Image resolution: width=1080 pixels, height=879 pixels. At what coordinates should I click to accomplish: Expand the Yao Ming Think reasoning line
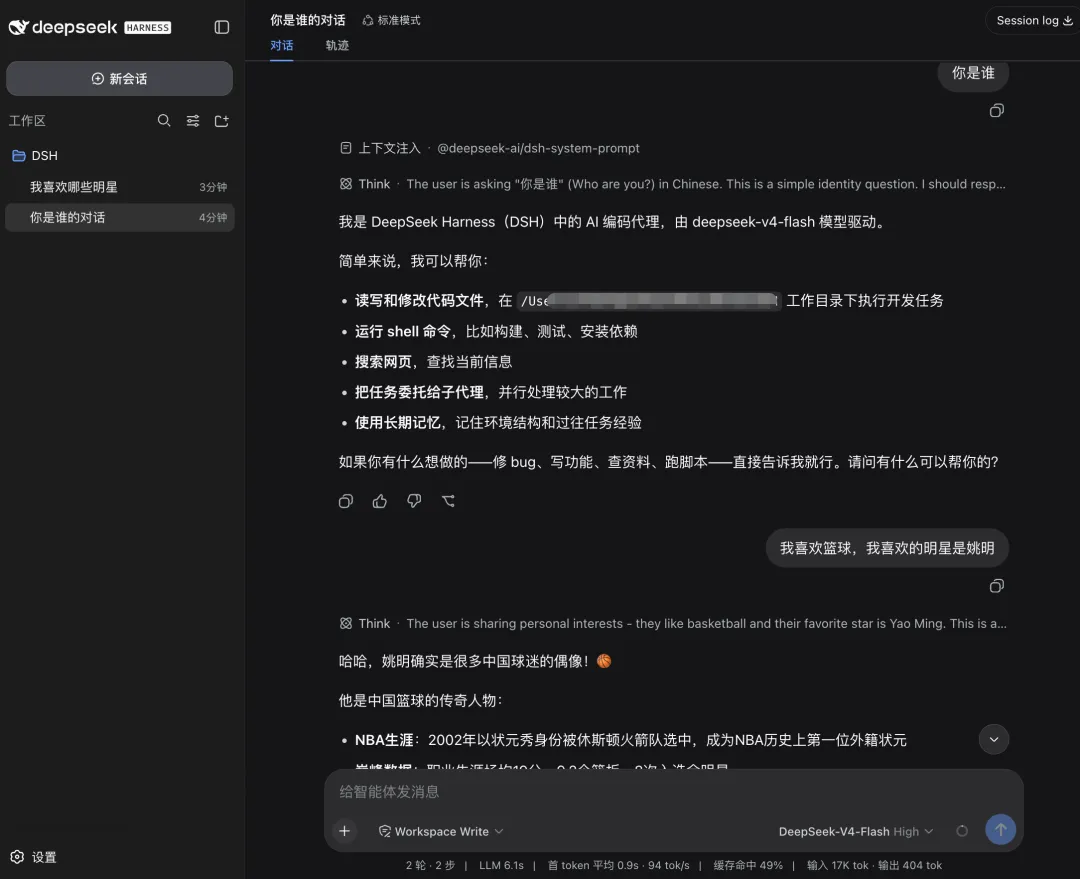coord(672,623)
